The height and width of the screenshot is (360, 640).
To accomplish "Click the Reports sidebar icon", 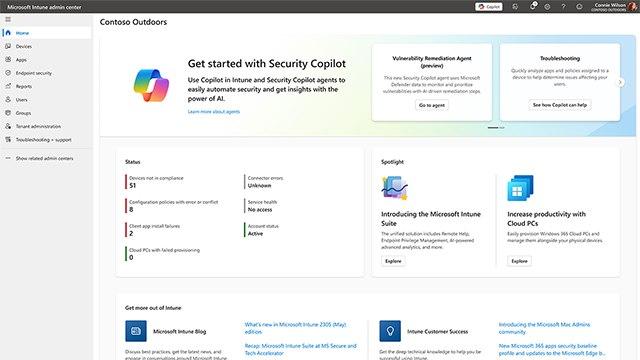I will coord(8,86).
